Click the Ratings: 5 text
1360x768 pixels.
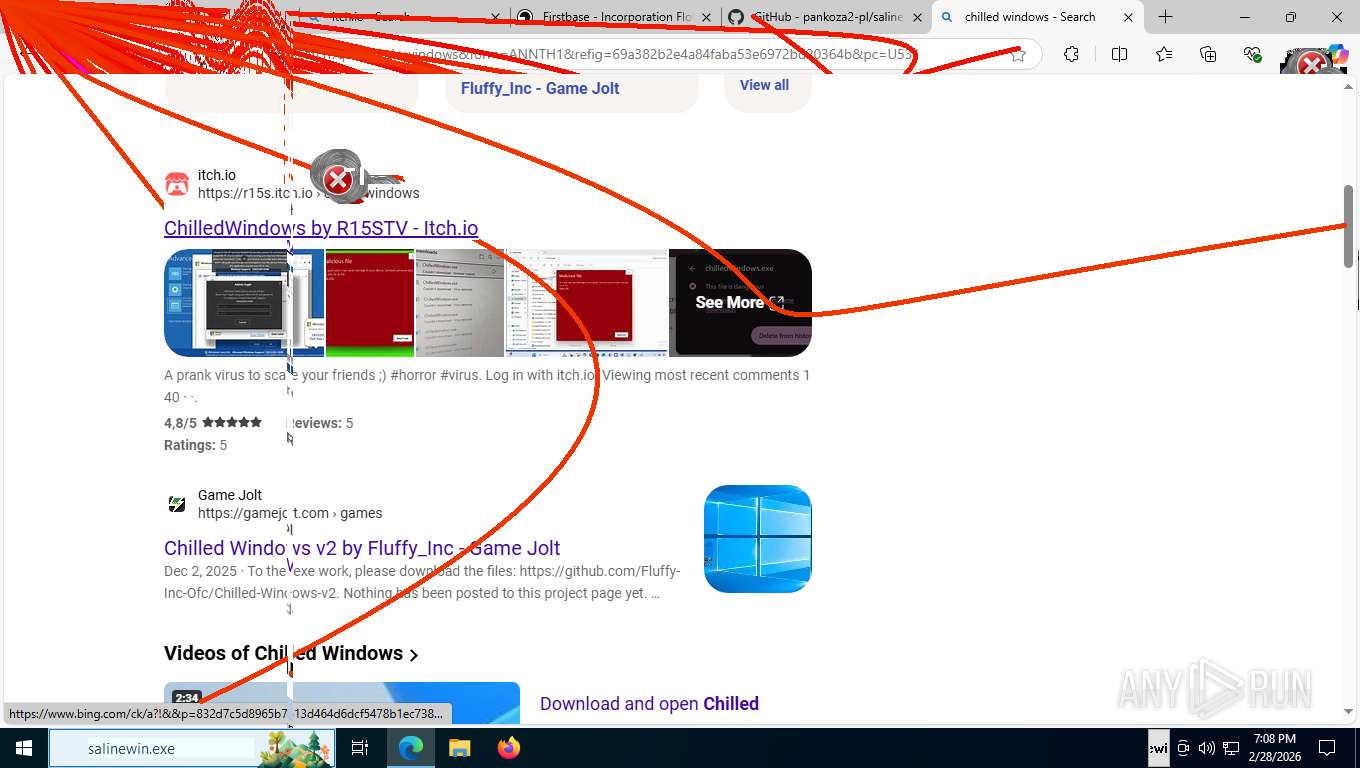click(x=195, y=445)
